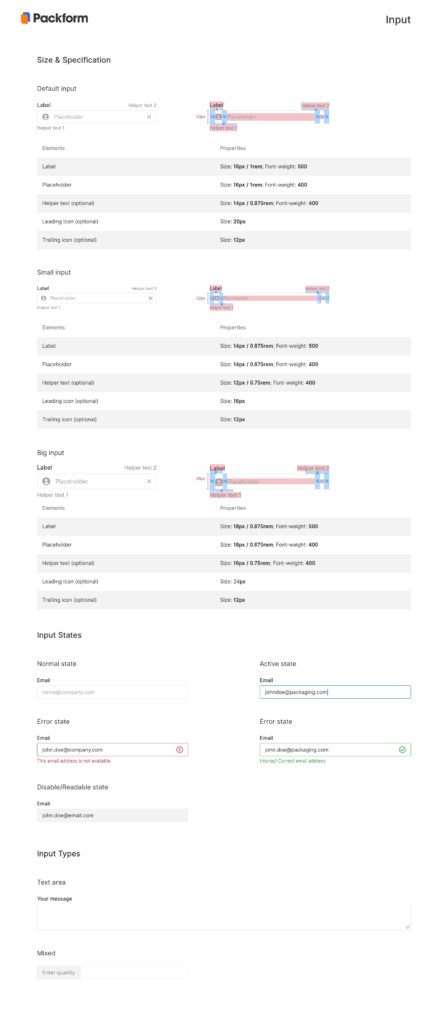Click the clear X icon in Default input
This screenshot has height=1024, width=448.
[x=149, y=117]
